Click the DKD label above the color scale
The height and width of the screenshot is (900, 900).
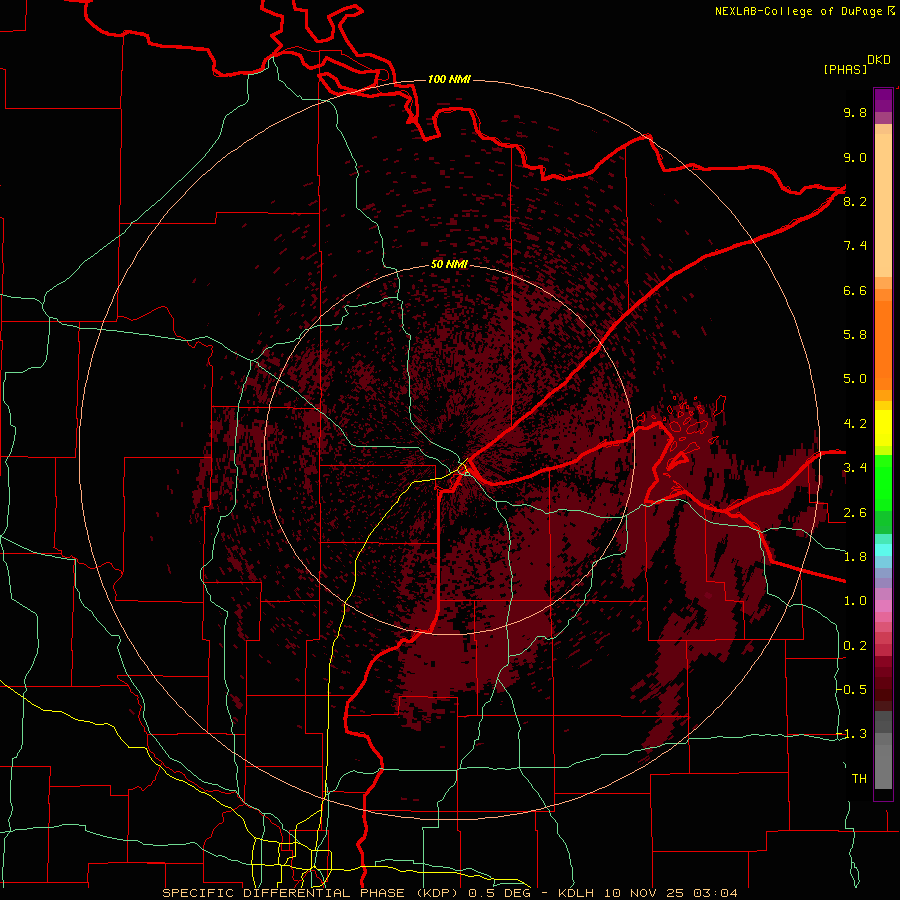[x=879, y=60]
